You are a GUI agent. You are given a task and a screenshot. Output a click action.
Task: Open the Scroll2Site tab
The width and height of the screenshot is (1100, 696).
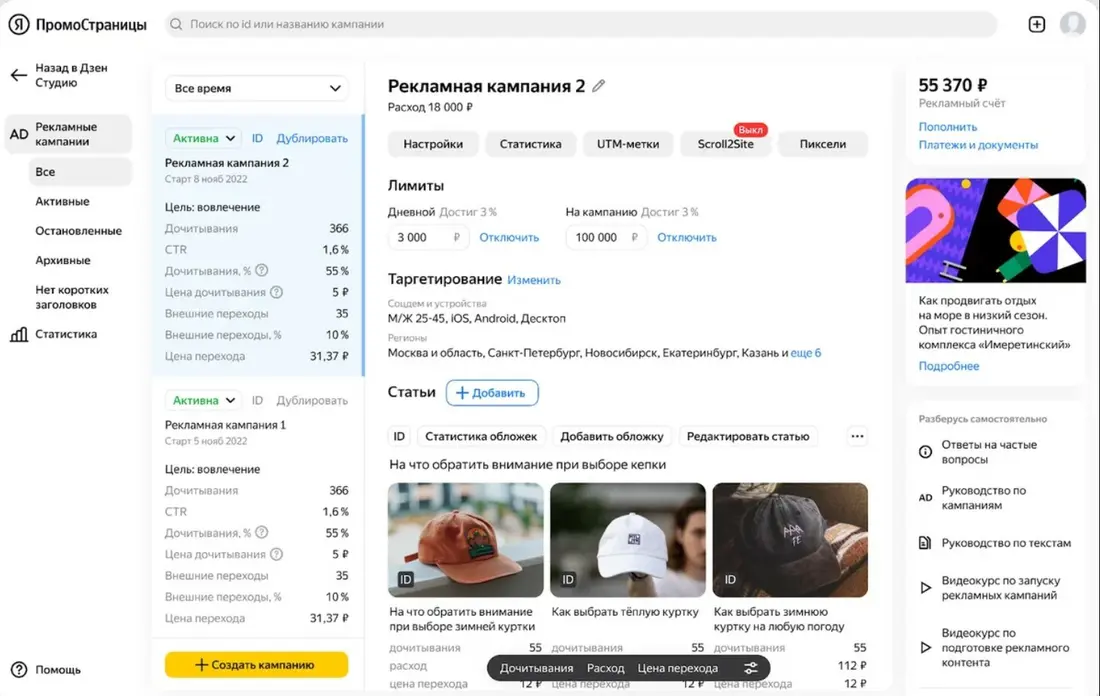(725, 144)
